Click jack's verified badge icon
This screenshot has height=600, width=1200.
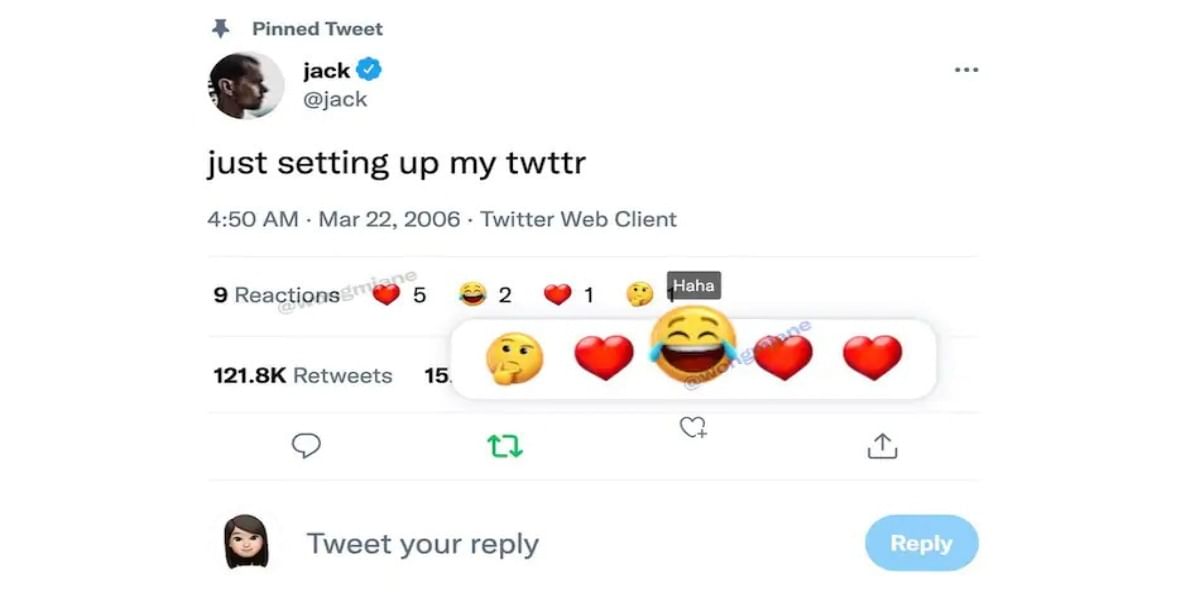[x=370, y=69]
